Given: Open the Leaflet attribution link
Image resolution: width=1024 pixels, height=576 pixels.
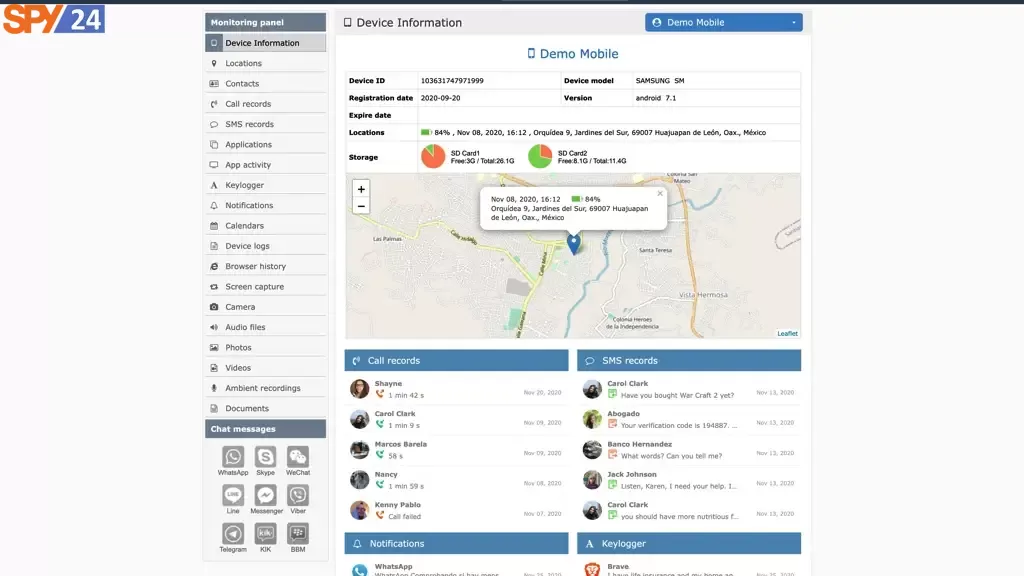Looking at the screenshot, I should pos(787,333).
